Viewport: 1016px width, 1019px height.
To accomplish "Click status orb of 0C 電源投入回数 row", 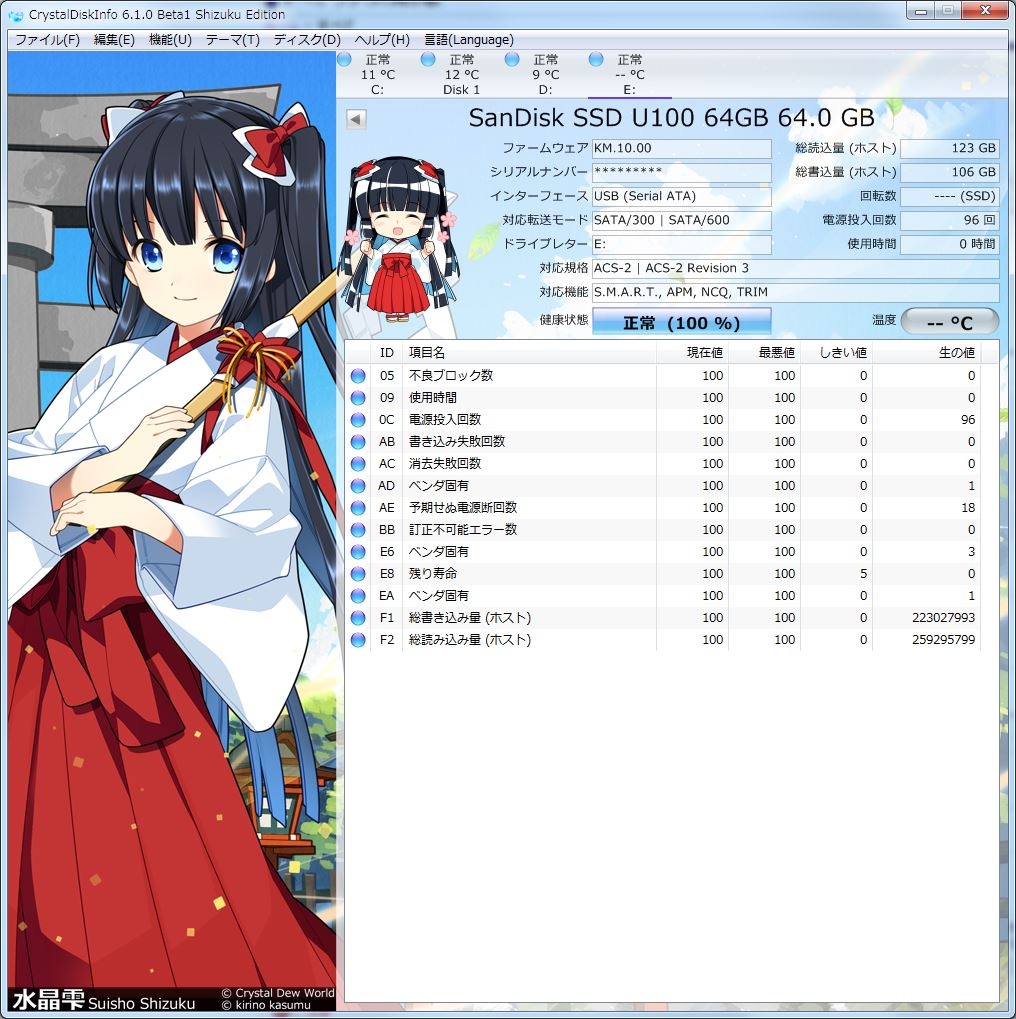I will 358,420.
